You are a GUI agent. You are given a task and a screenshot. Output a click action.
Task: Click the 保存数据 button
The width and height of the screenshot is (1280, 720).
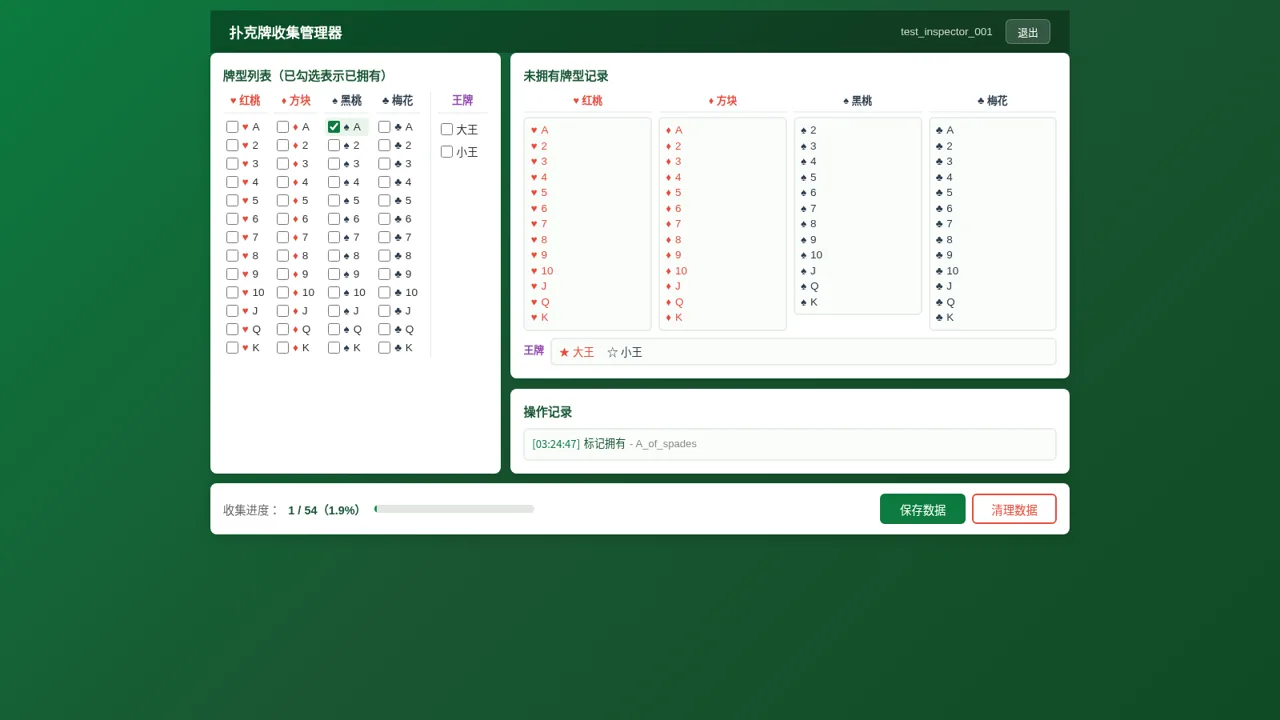923,509
